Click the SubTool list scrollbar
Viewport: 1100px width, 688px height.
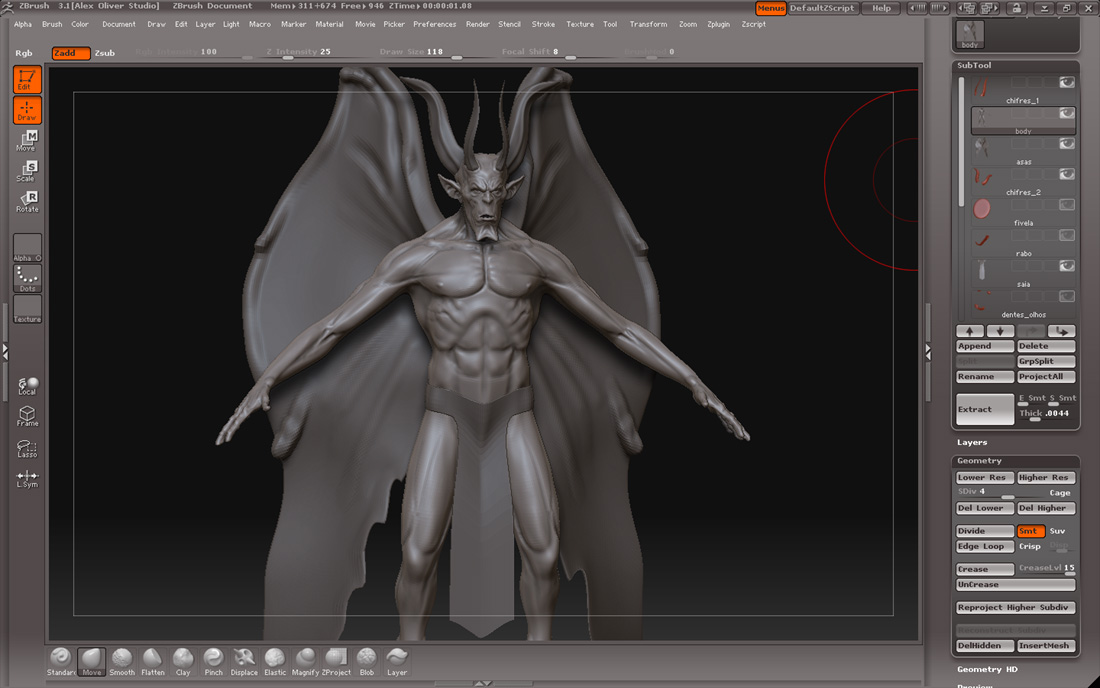pos(961,142)
